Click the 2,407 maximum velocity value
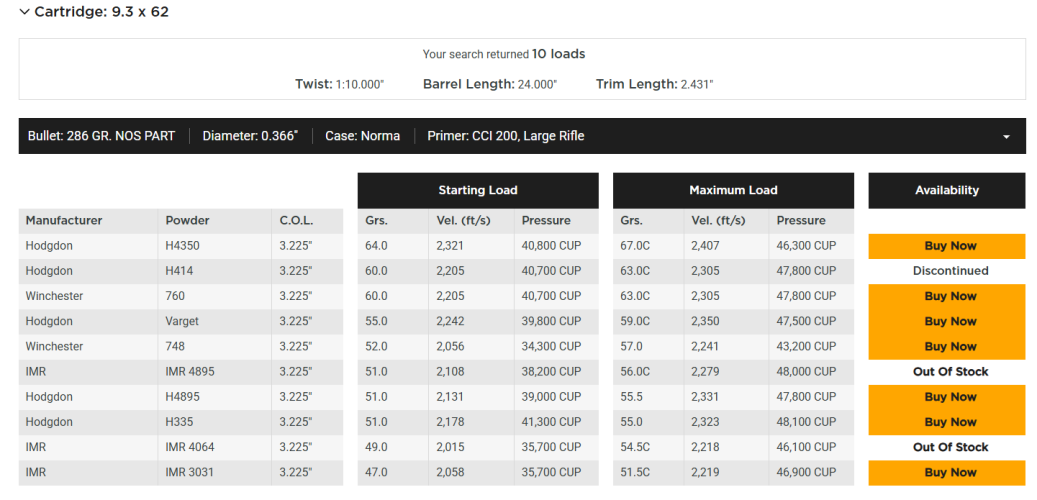 706,246
